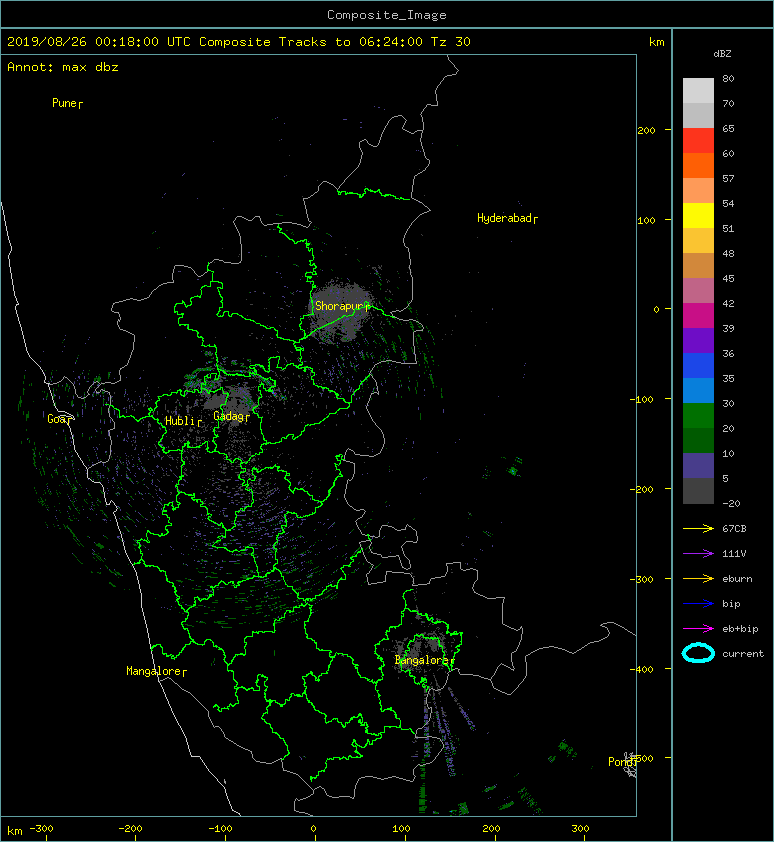Viewport: 774px width, 842px height.
Task: Click the purple 36-39 dBZ color swatch
Action: pos(698,341)
